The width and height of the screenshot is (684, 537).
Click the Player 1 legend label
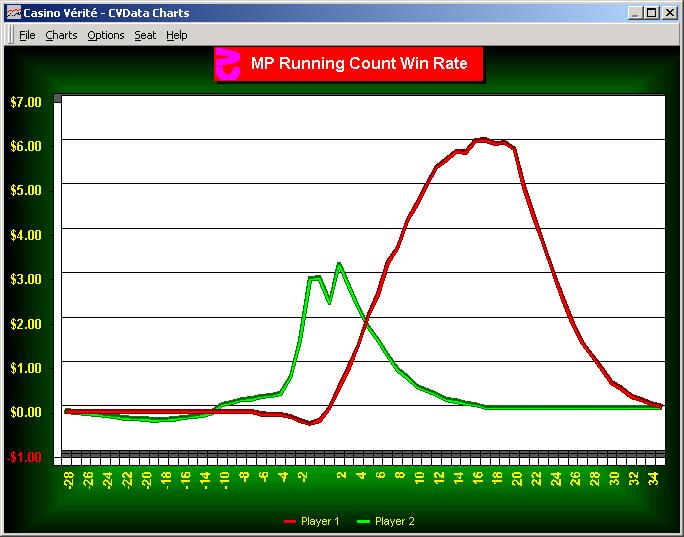tap(320, 522)
